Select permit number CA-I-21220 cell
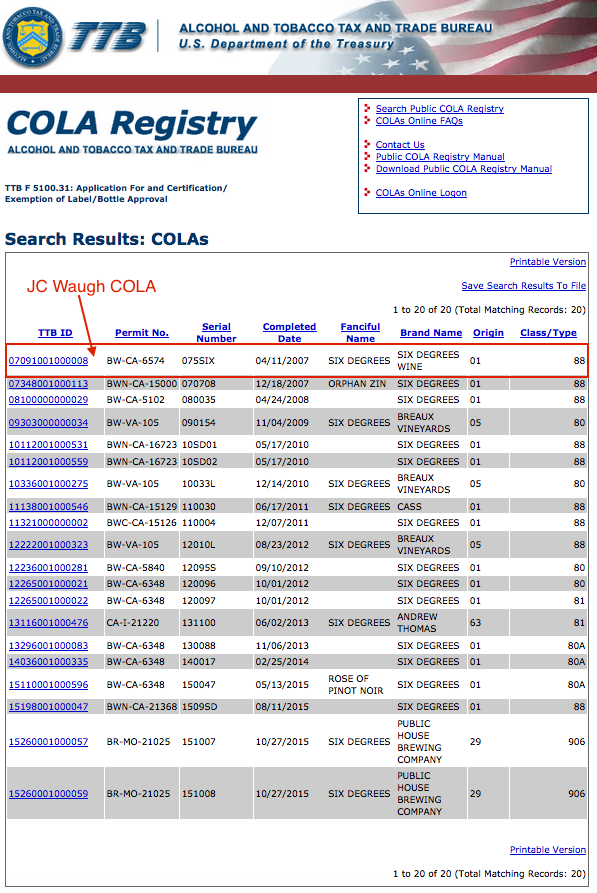Viewport: 597px width, 893px height. coord(133,622)
